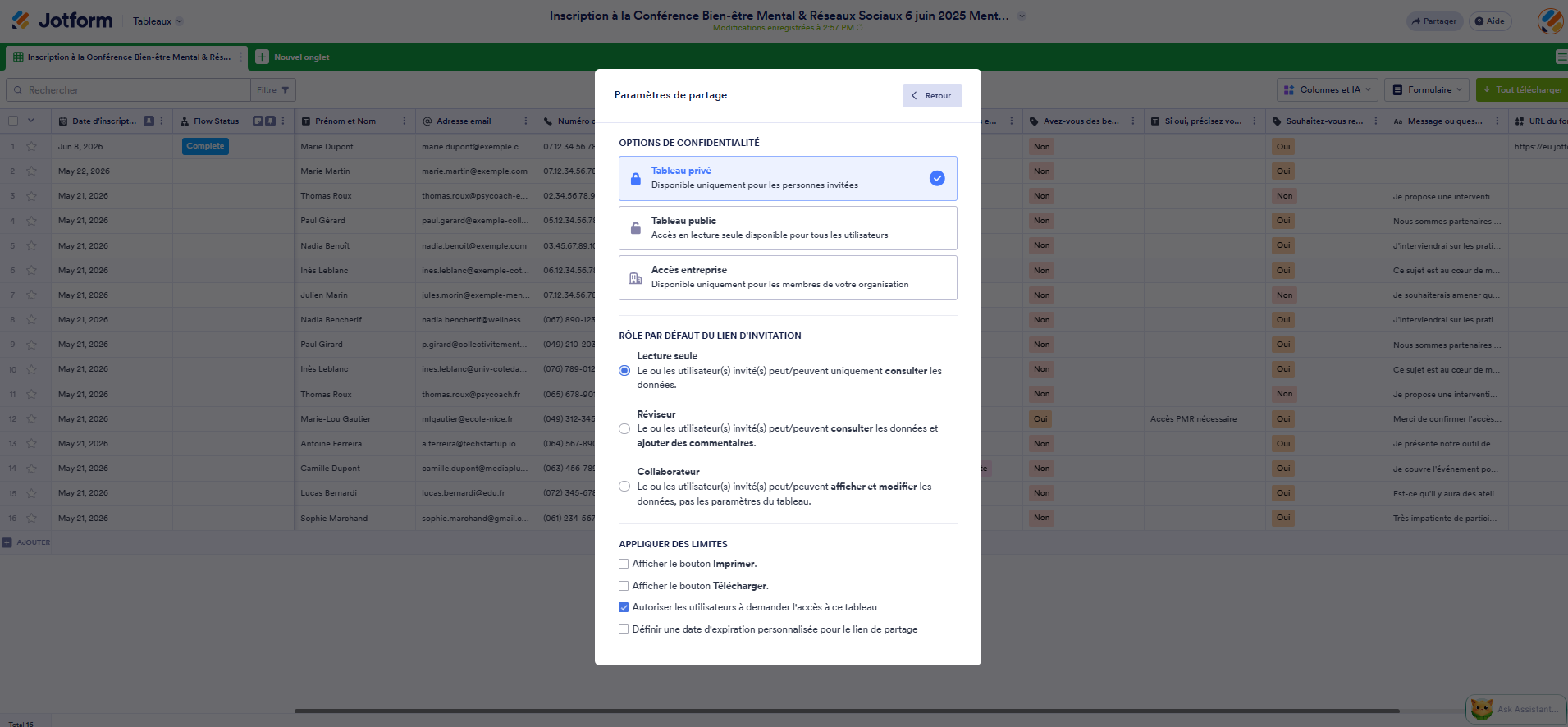Open the user avatar at top right
The width and height of the screenshot is (1568, 727).
[x=1550, y=21]
